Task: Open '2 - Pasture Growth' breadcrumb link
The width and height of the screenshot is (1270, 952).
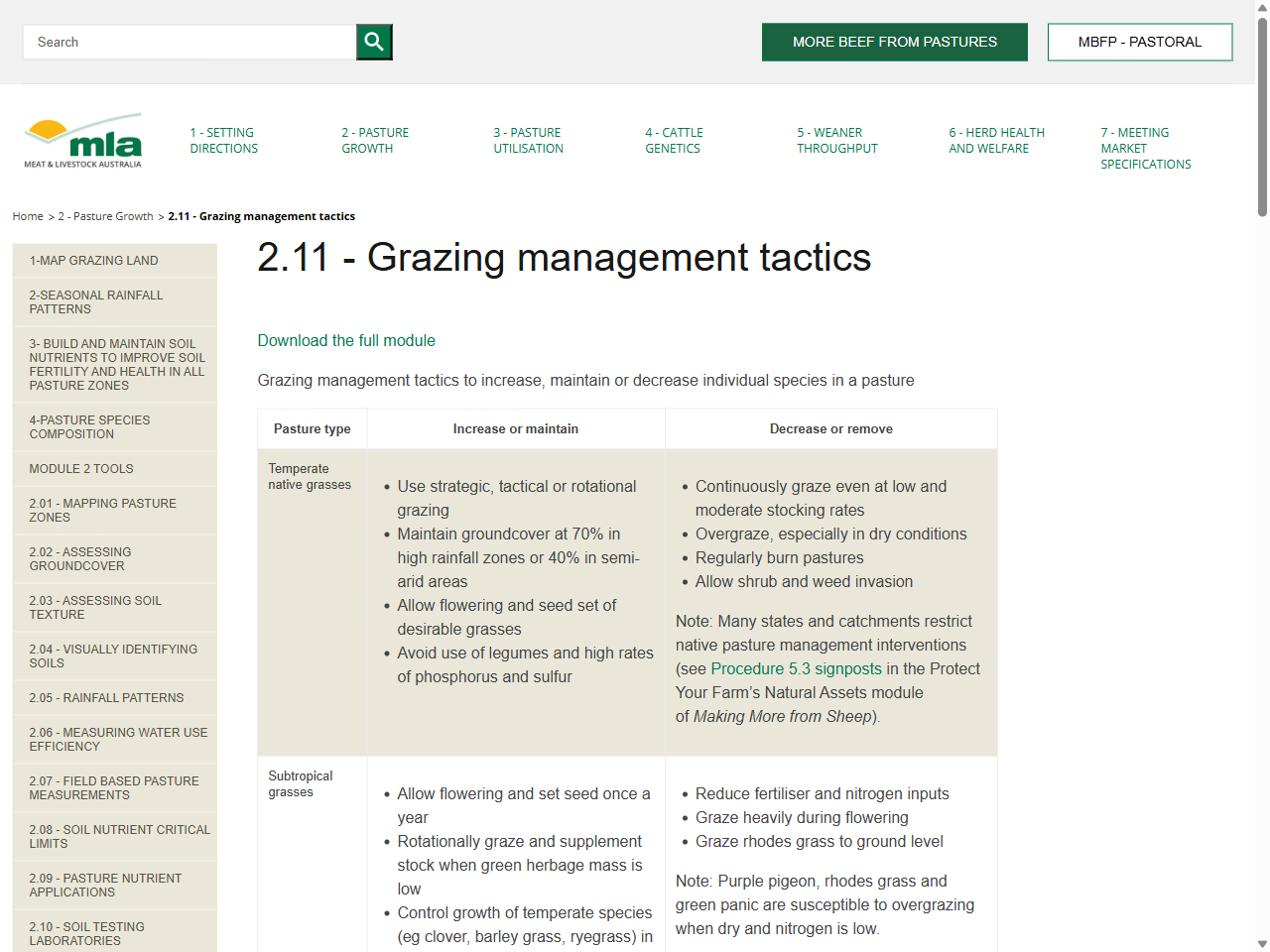Action: click(x=106, y=216)
